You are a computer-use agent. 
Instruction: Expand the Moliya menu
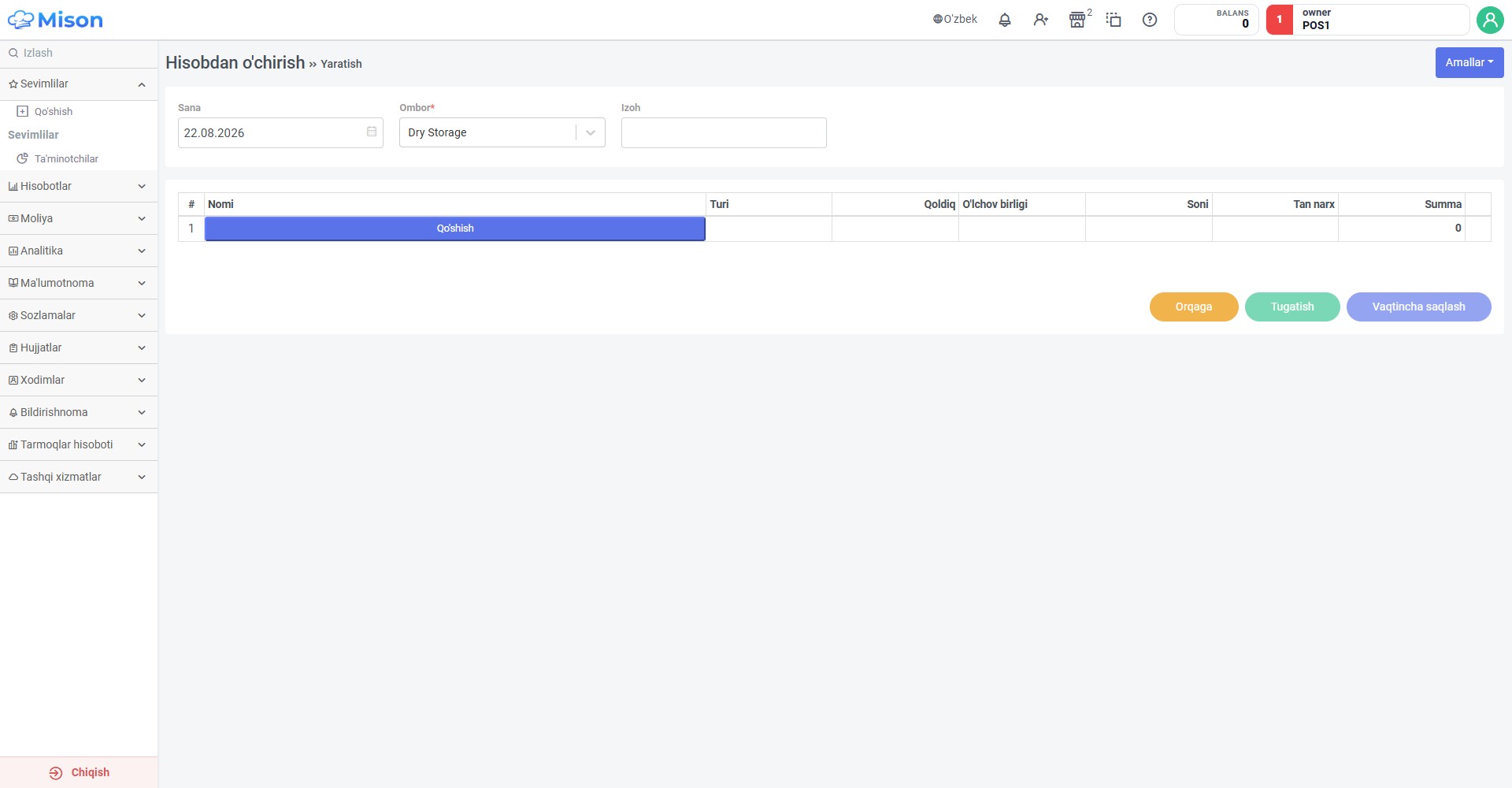click(79, 219)
